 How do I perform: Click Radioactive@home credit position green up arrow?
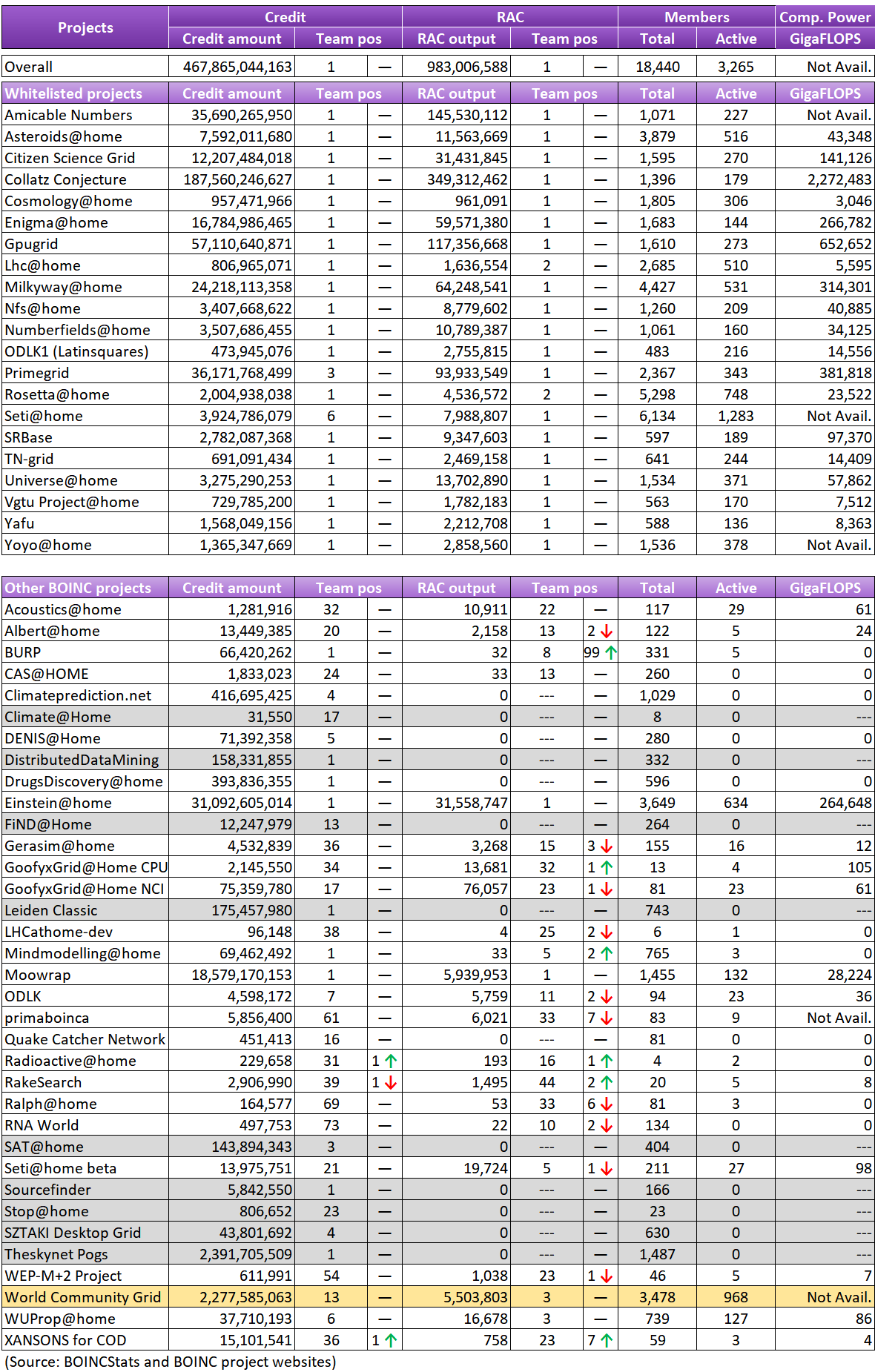pos(391,1061)
